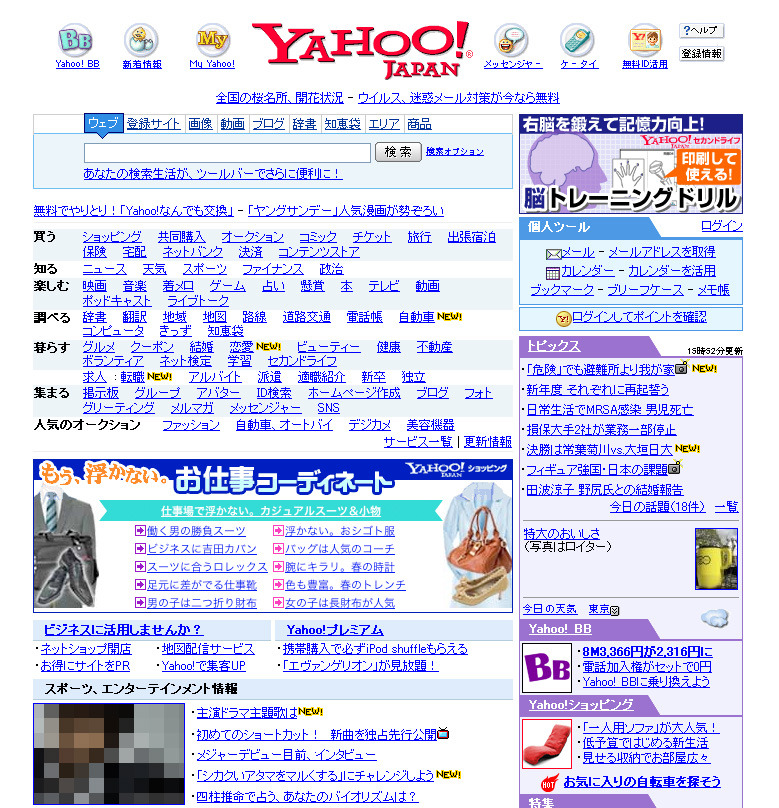Select the ウェブ search tab
The width and height of the screenshot is (779, 808).
pos(104,124)
